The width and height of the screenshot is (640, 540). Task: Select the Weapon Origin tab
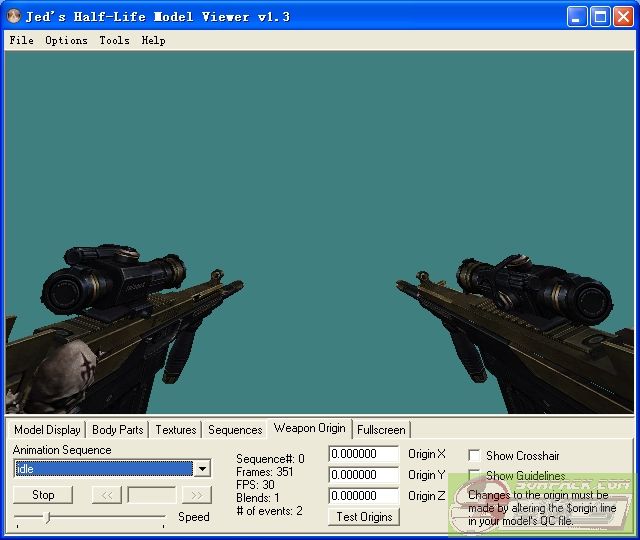pos(309,428)
